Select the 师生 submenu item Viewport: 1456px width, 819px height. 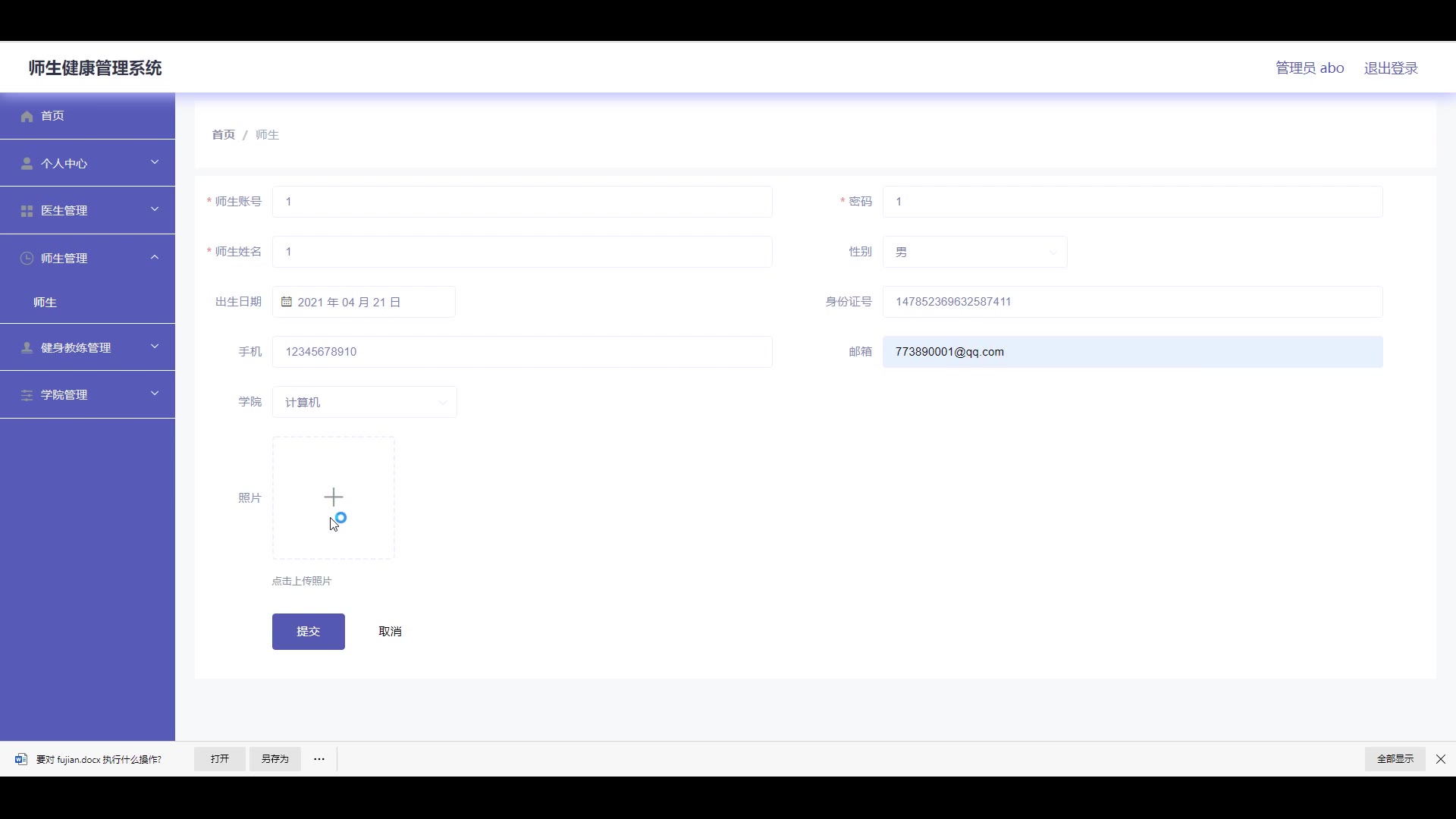point(45,303)
